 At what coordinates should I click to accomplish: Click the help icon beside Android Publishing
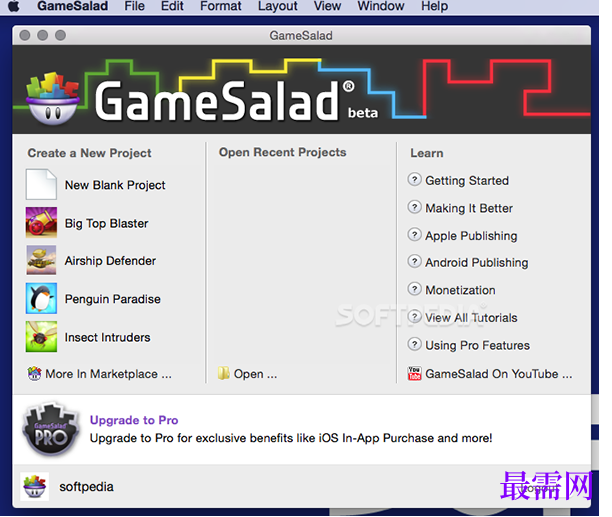pyautogui.click(x=415, y=261)
